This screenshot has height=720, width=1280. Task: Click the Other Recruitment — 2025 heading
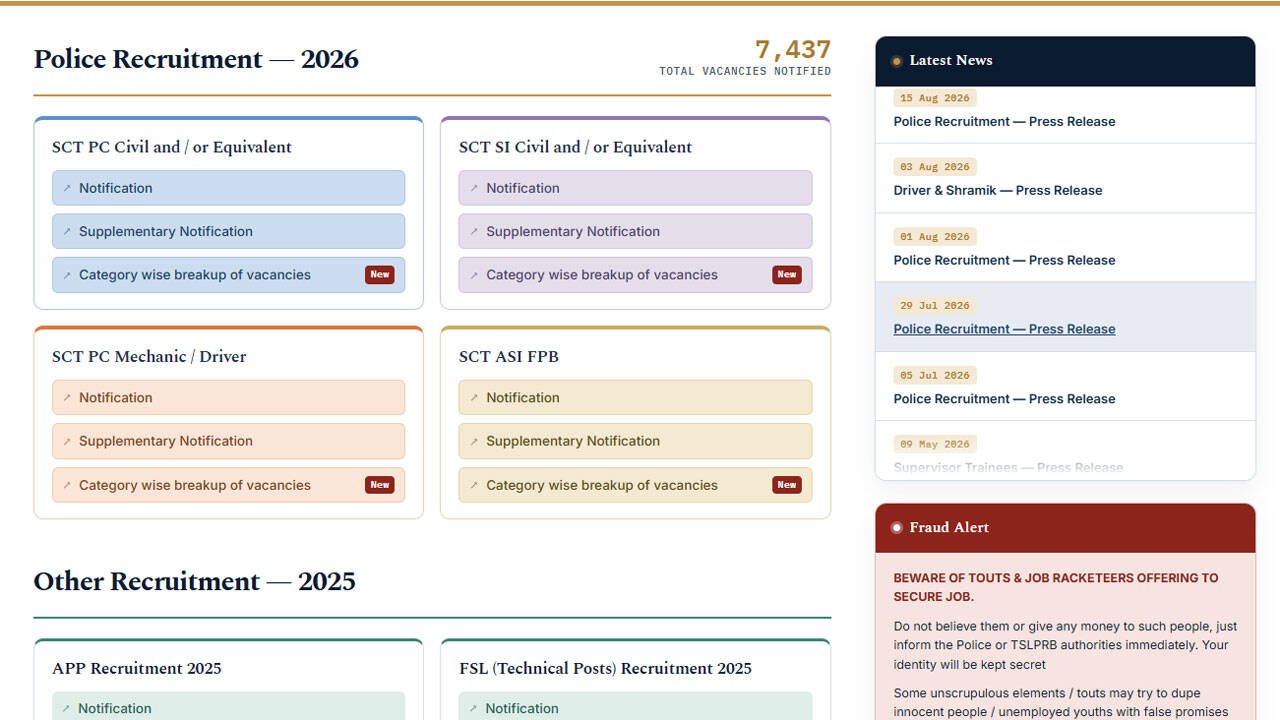(x=195, y=581)
